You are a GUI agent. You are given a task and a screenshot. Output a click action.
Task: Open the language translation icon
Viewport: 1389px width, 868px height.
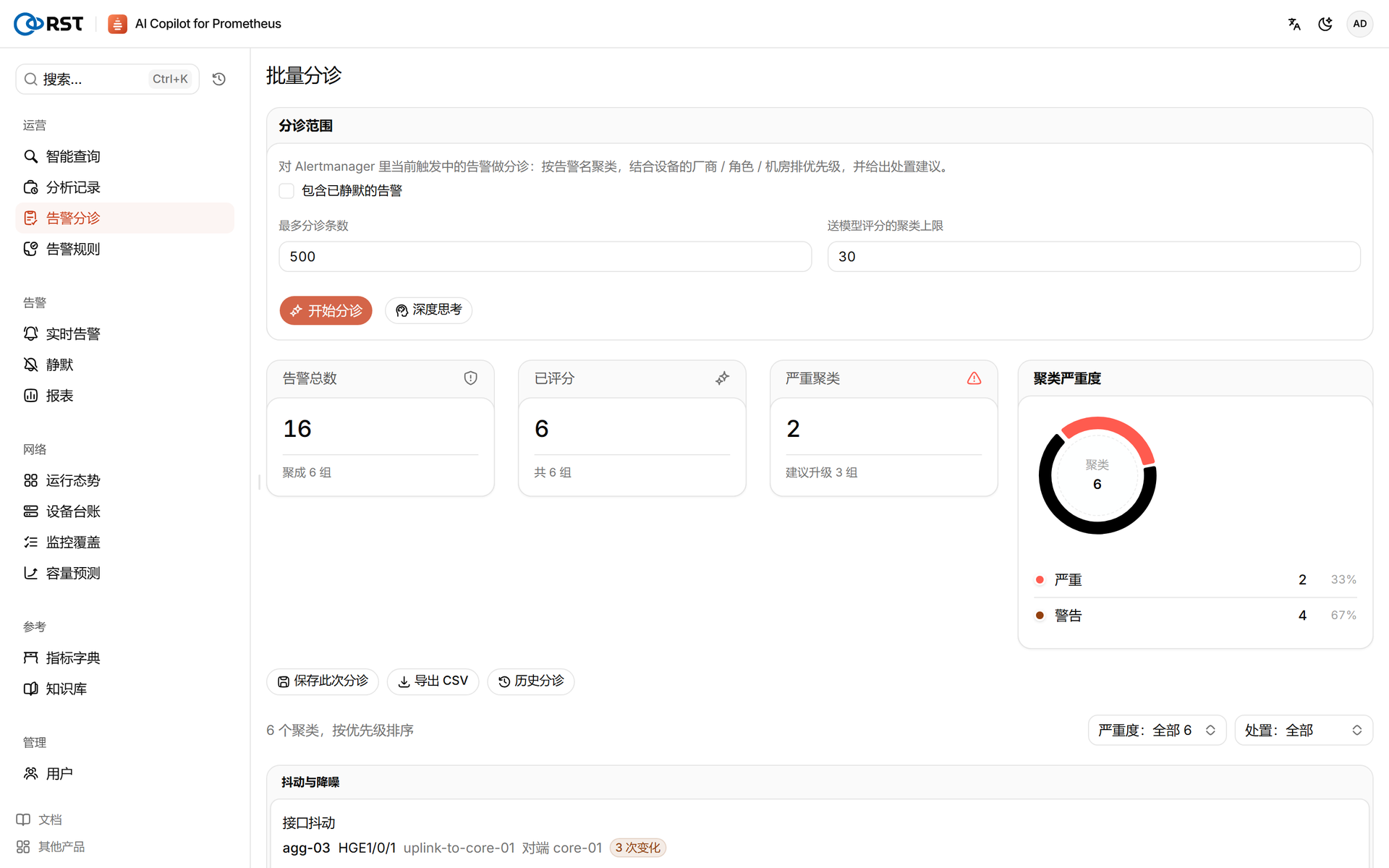tap(1294, 24)
